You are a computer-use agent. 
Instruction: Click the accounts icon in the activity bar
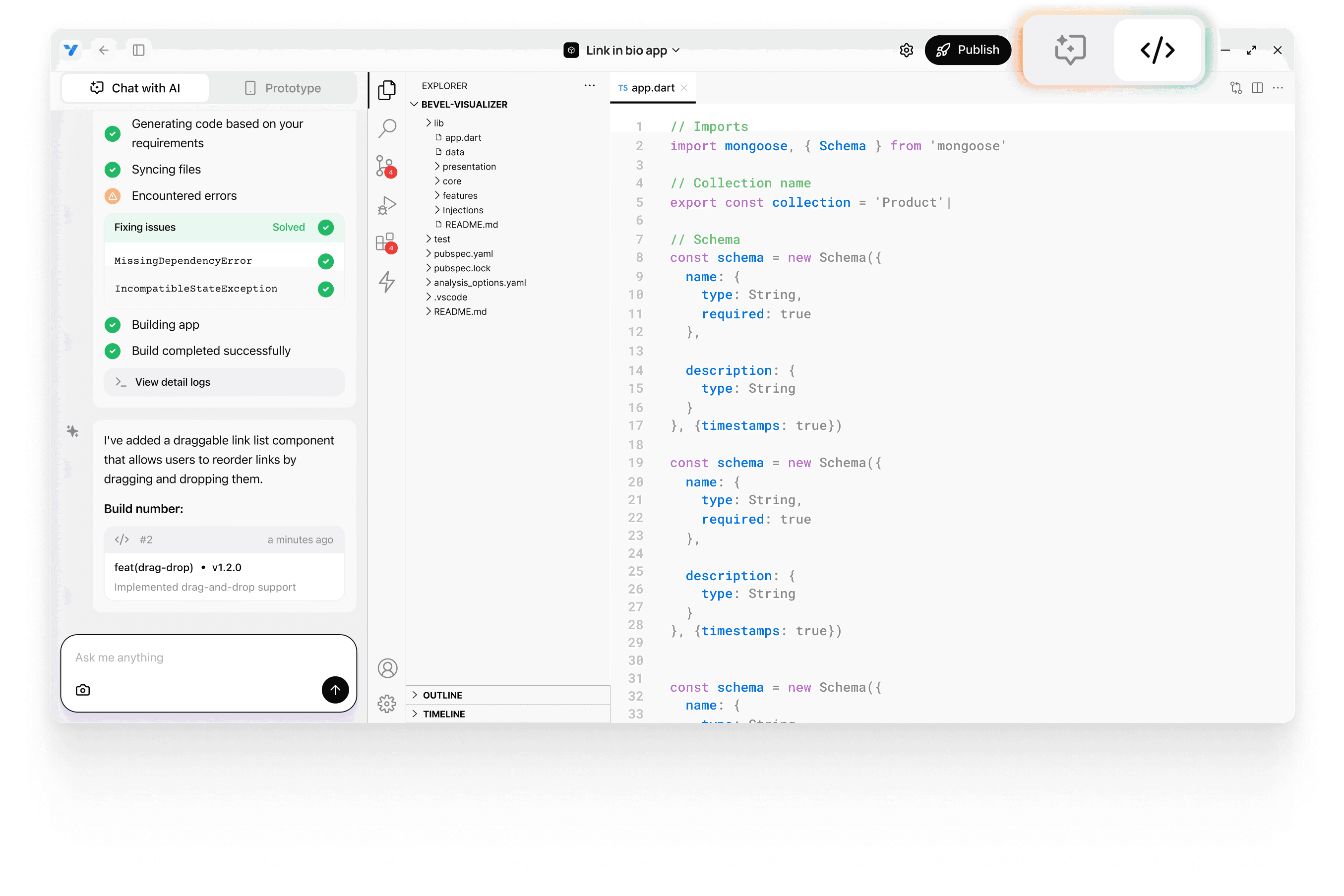point(387,668)
